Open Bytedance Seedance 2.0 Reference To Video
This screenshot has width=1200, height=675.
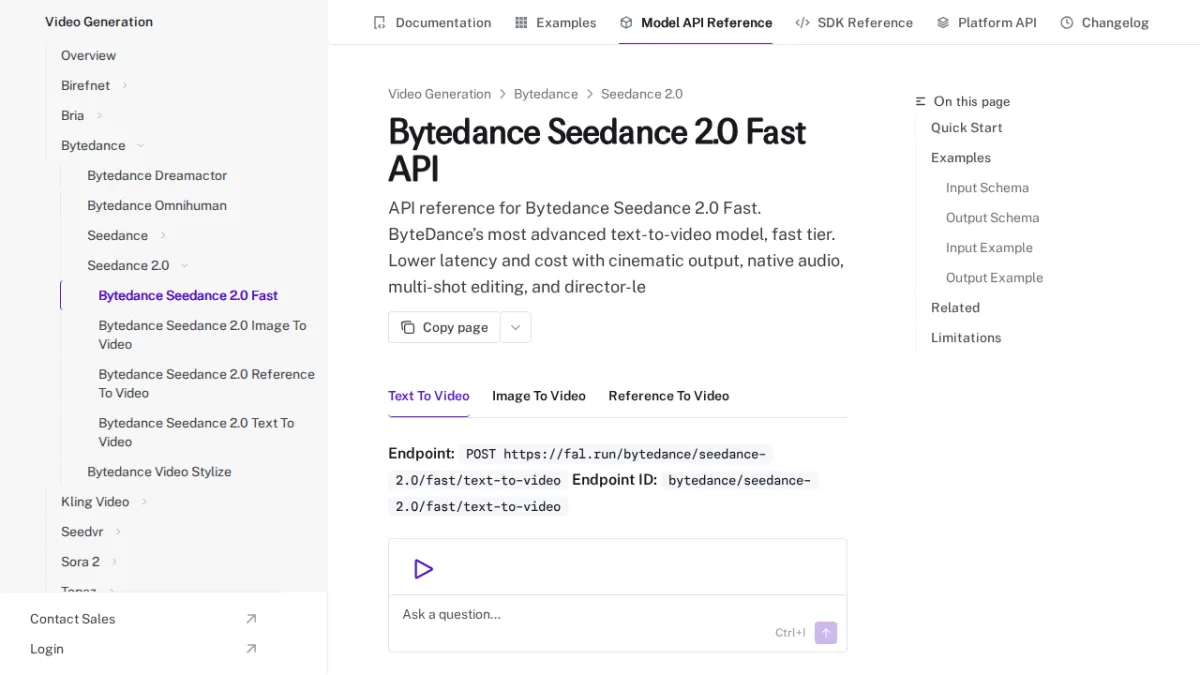point(206,383)
